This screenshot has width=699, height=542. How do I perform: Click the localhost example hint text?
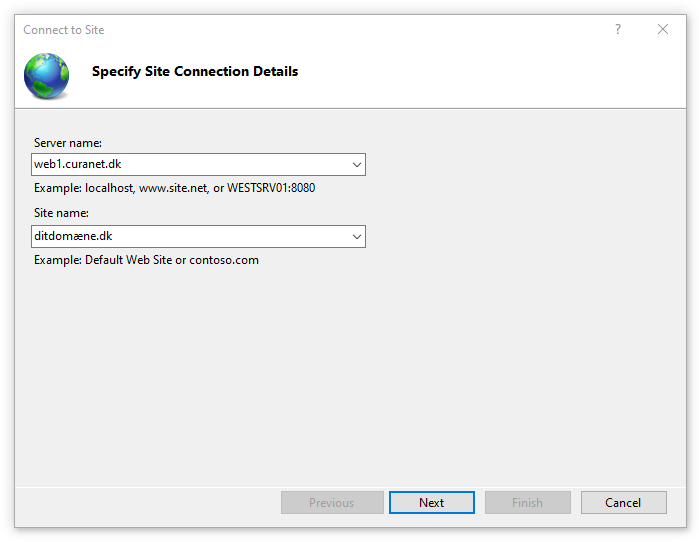[174, 188]
